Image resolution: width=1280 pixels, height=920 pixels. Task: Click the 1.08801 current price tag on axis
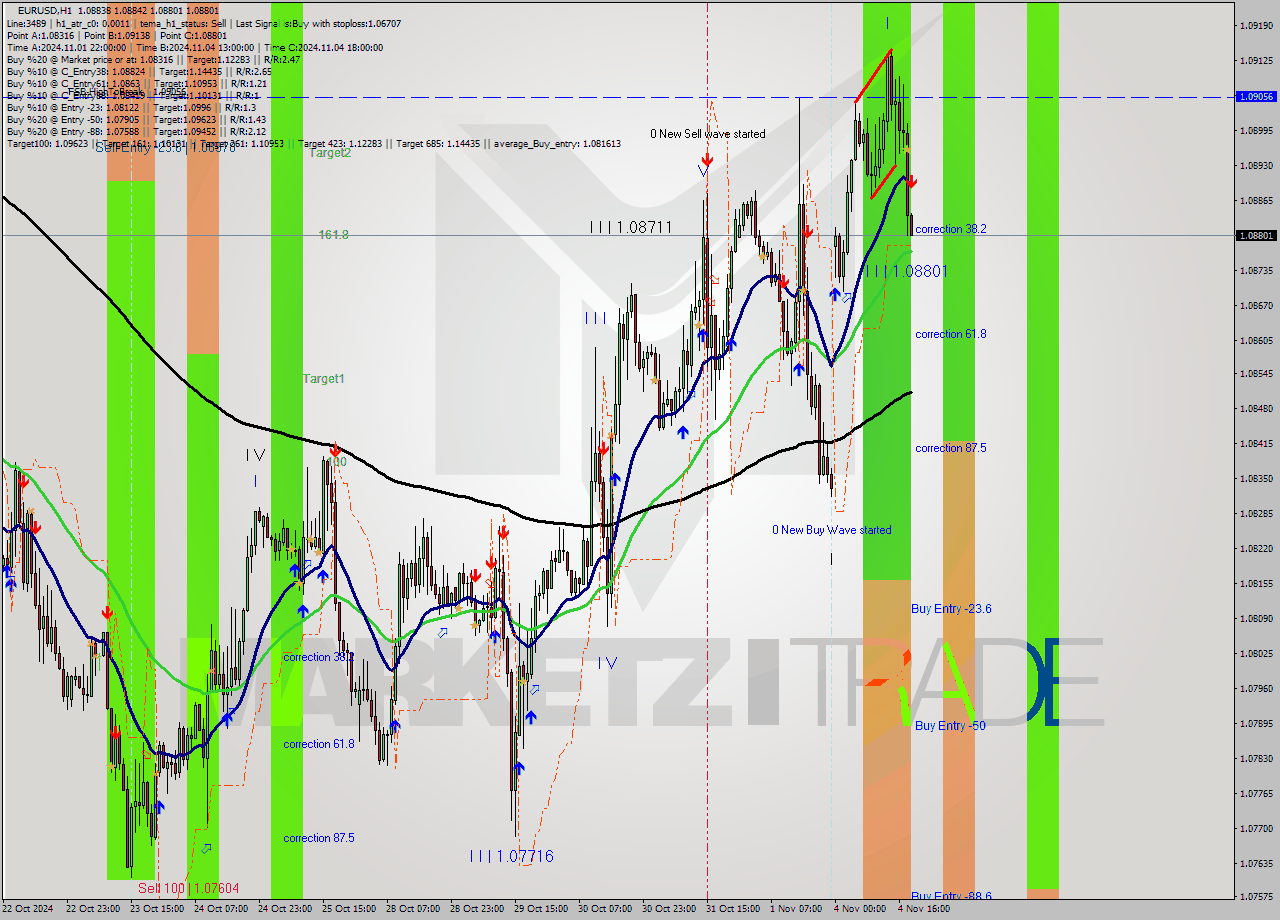click(1255, 236)
